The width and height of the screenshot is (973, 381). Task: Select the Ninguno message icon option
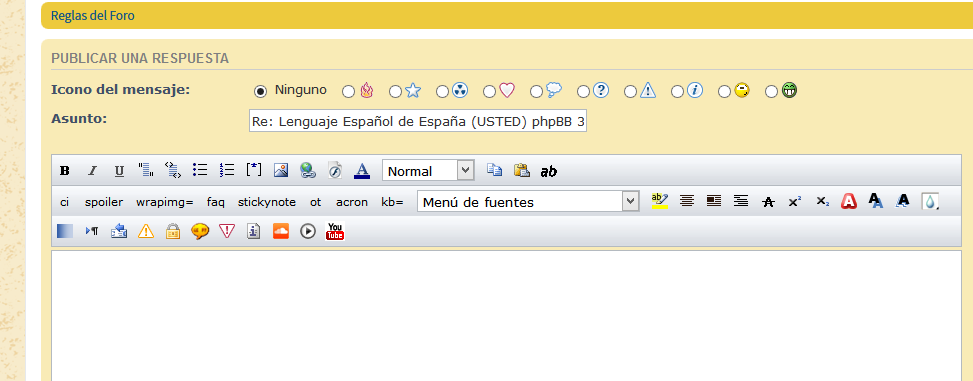pos(261,91)
